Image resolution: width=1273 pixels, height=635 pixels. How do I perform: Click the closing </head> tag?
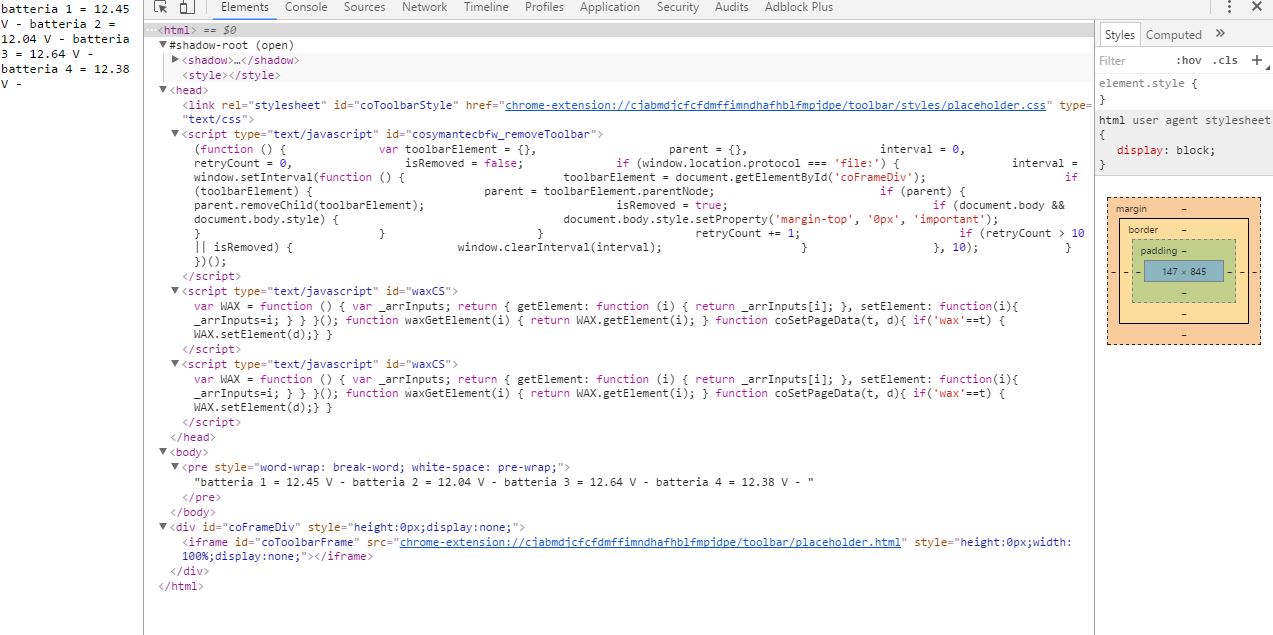193,437
